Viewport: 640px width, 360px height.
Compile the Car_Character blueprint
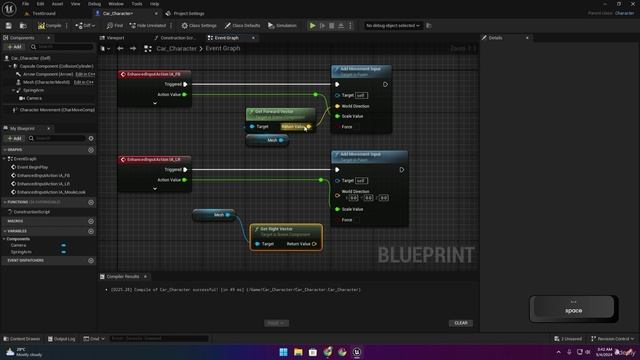[49, 25]
